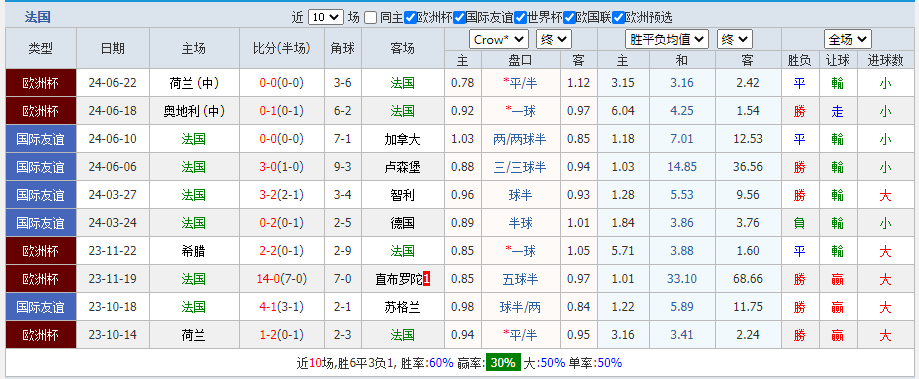
Task: Click the 2-2(0-1) score
Action: (x=282, y=251)
